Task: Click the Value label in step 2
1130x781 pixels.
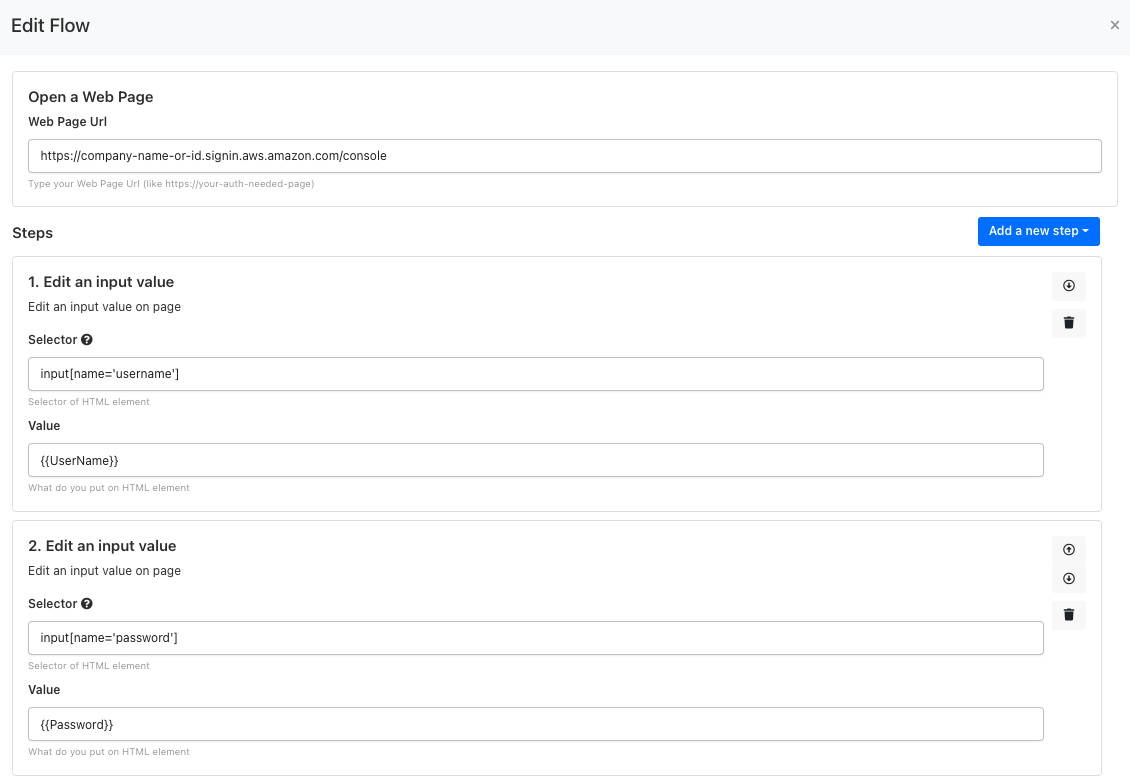Action: (x=44, y=690)
